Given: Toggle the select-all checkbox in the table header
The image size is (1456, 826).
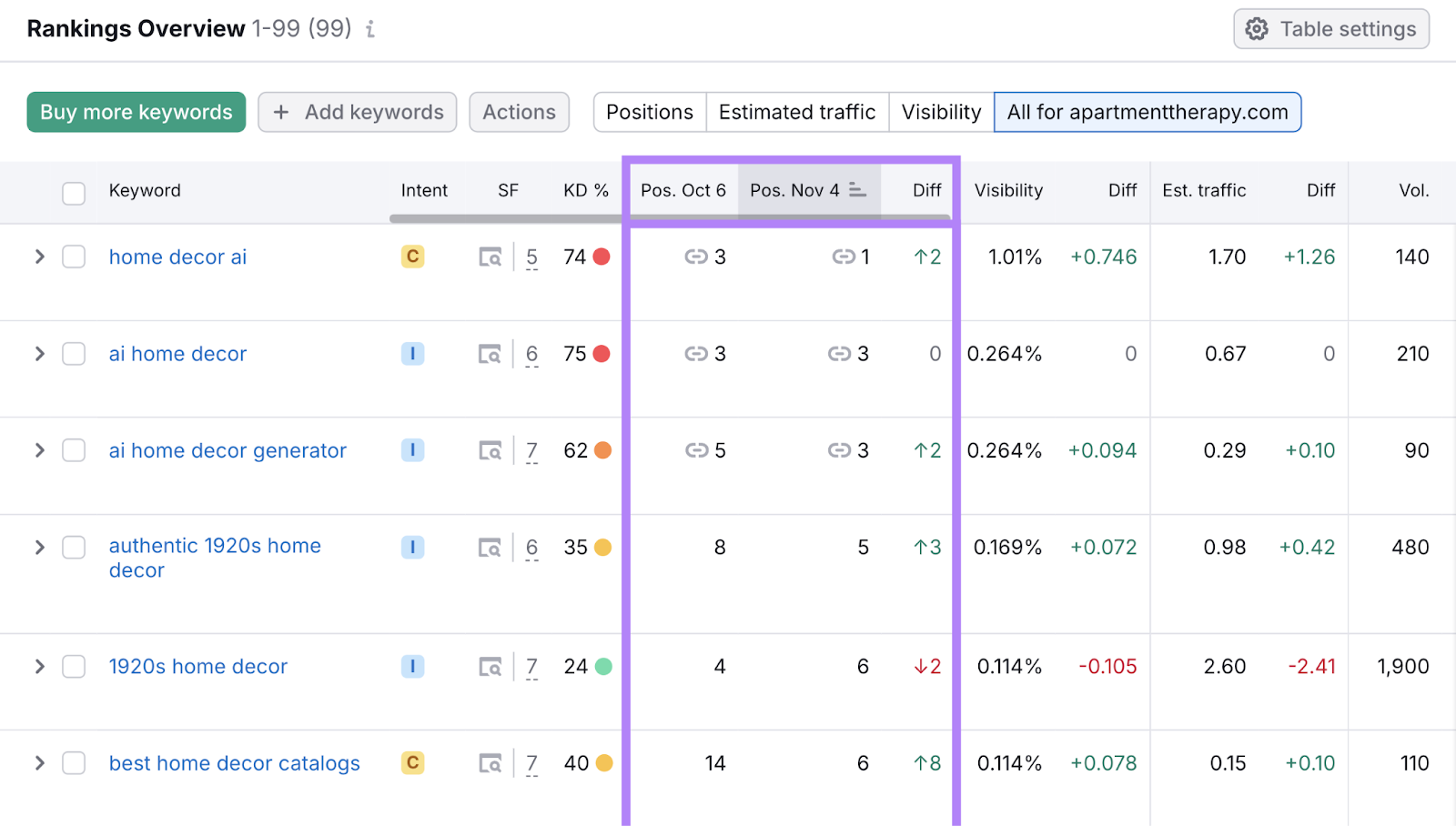Looking at the screenshot, I should (x=74, y=193).
